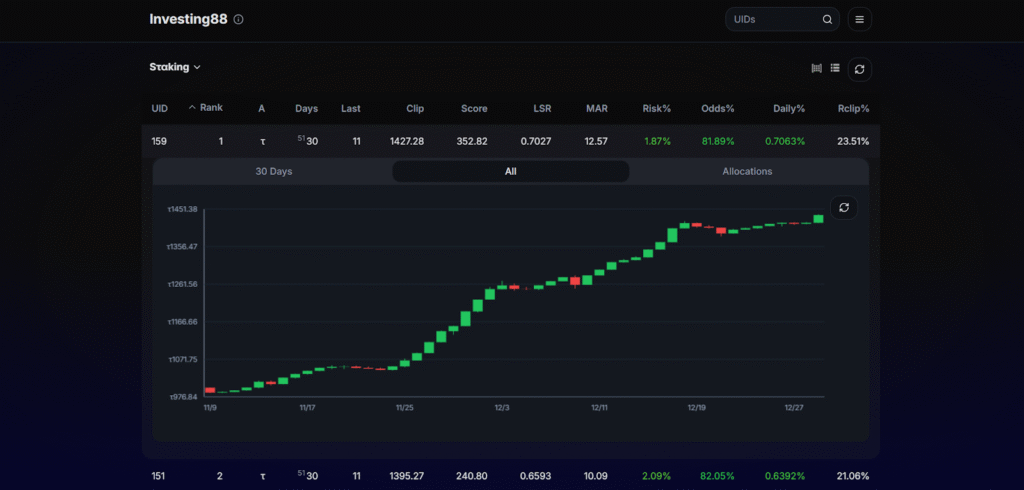This screenshot has width=1024, height=490.
Task: Click the Rank sort arrow icon
Action: (x=192, y=107)
